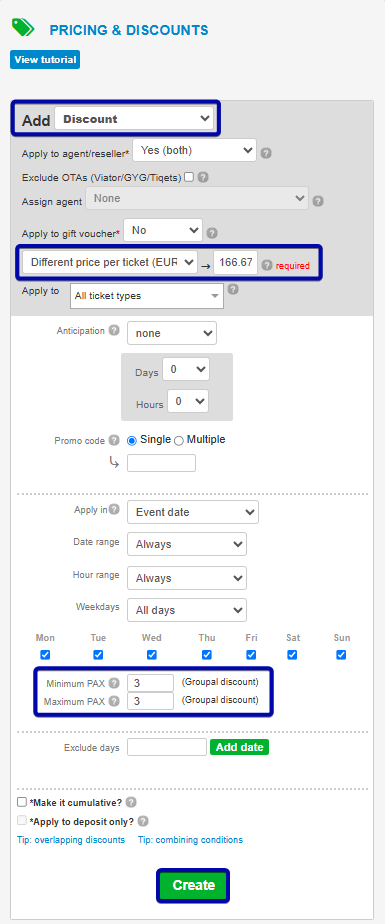Open Tip: combining conditions link
Viewport: 385px width, 924px height.
point(190,840)
